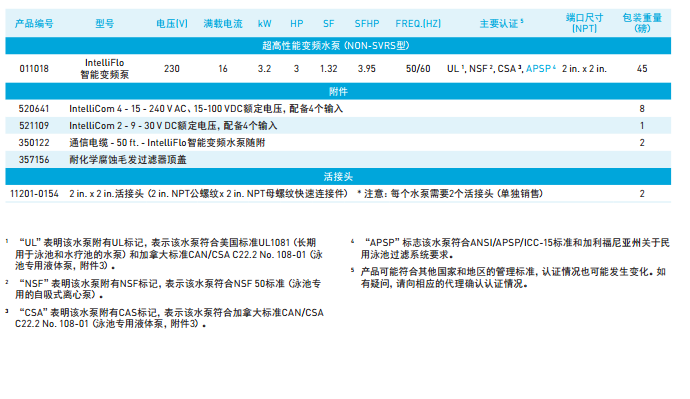Click the voltage value 230
Image resolution: width=690 pixels, height=399 pixels.
tap(172, 69)
